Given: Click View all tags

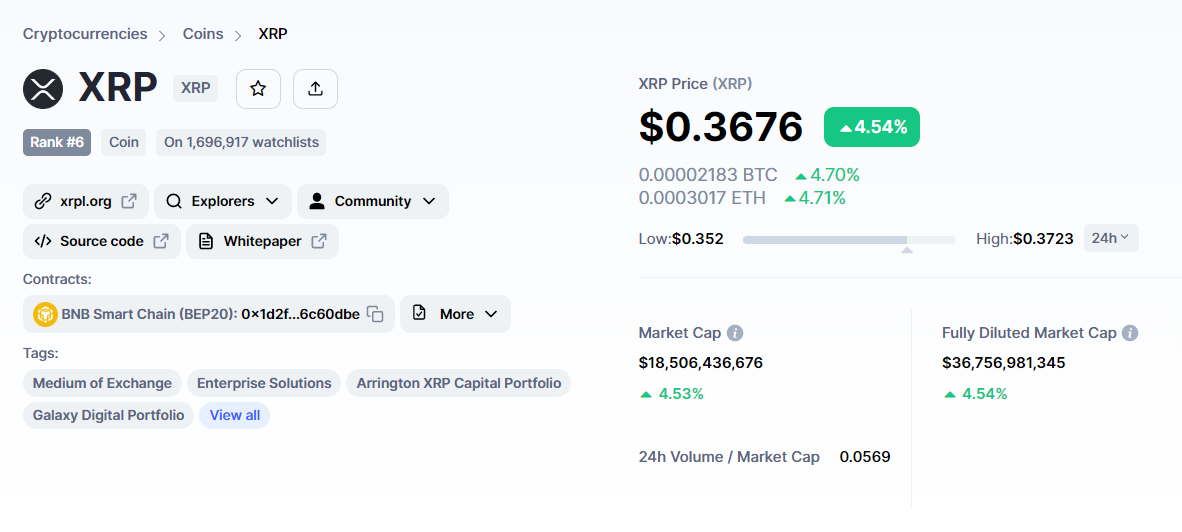Looking at the screenshot, I should point(234,415).
